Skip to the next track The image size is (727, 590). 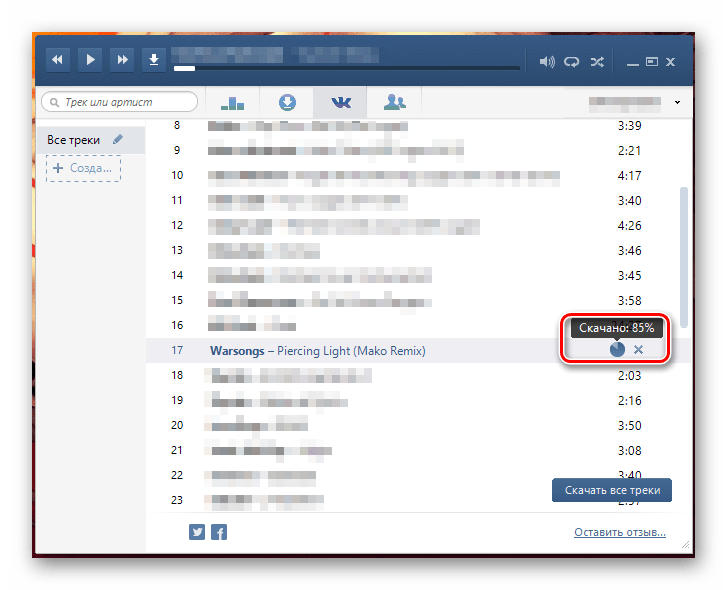tap(122, 60)
